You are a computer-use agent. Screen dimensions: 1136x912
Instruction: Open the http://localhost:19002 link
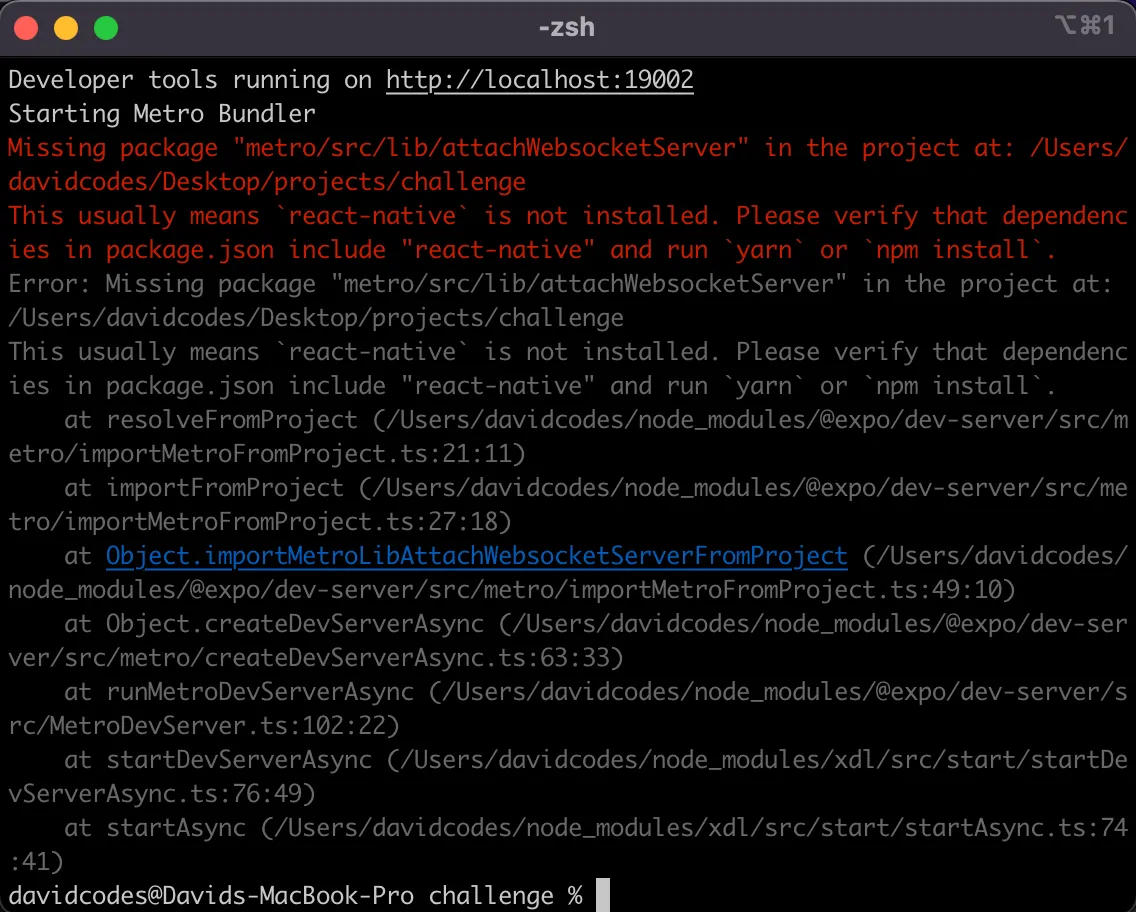[x=539, y=80]
